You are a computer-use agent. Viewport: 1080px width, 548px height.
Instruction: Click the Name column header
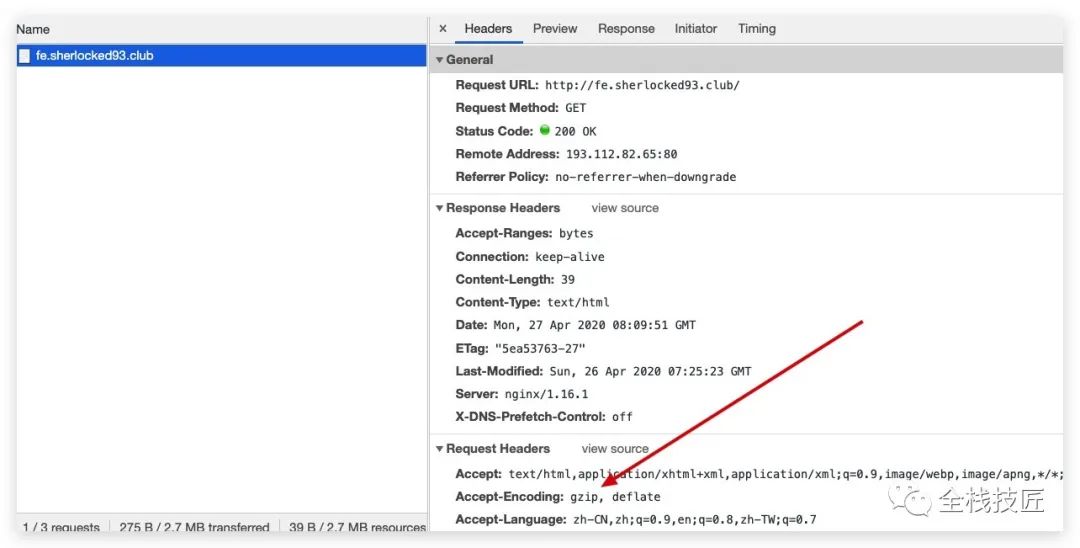pos(33,30)
